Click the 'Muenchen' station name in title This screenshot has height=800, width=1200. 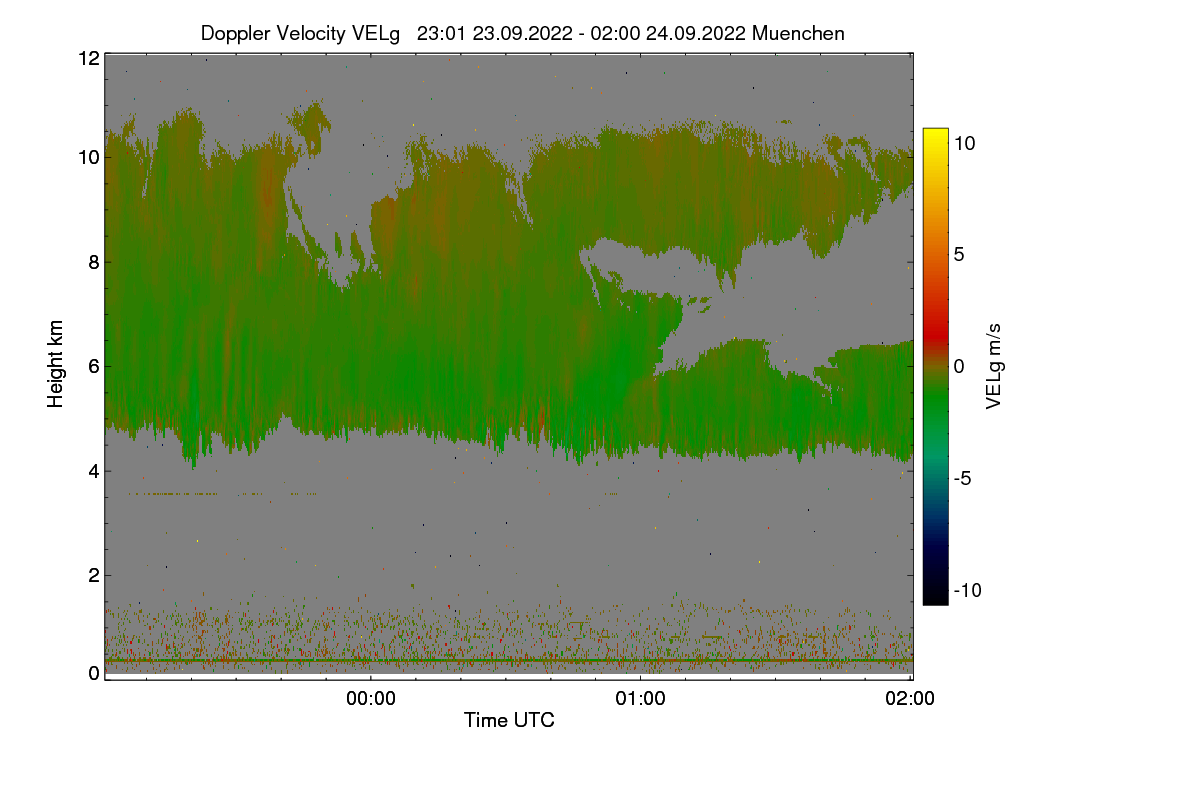tap(798, 33)
